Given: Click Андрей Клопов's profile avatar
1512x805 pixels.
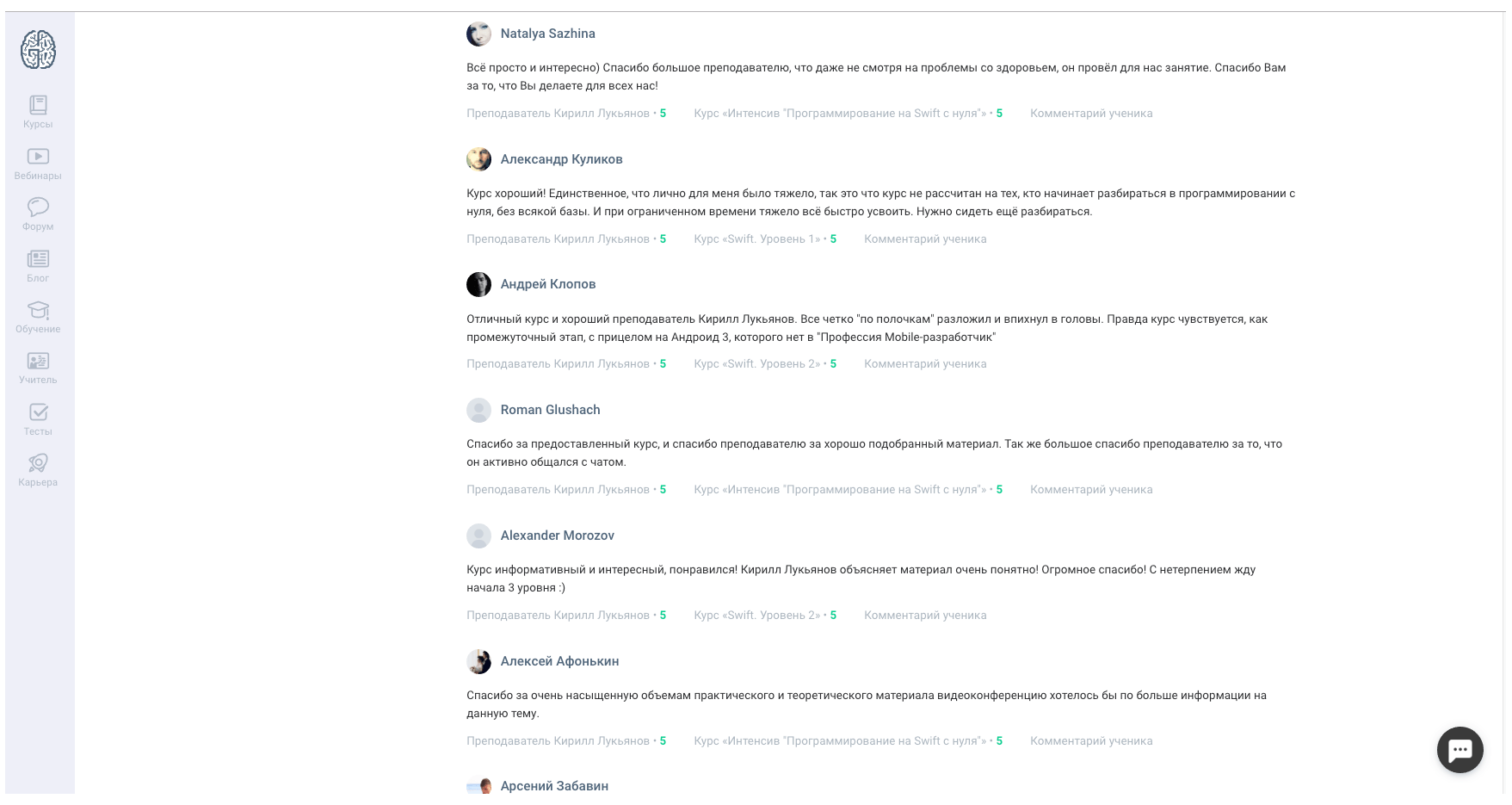Looking at the screenshot, I should 478,284.
